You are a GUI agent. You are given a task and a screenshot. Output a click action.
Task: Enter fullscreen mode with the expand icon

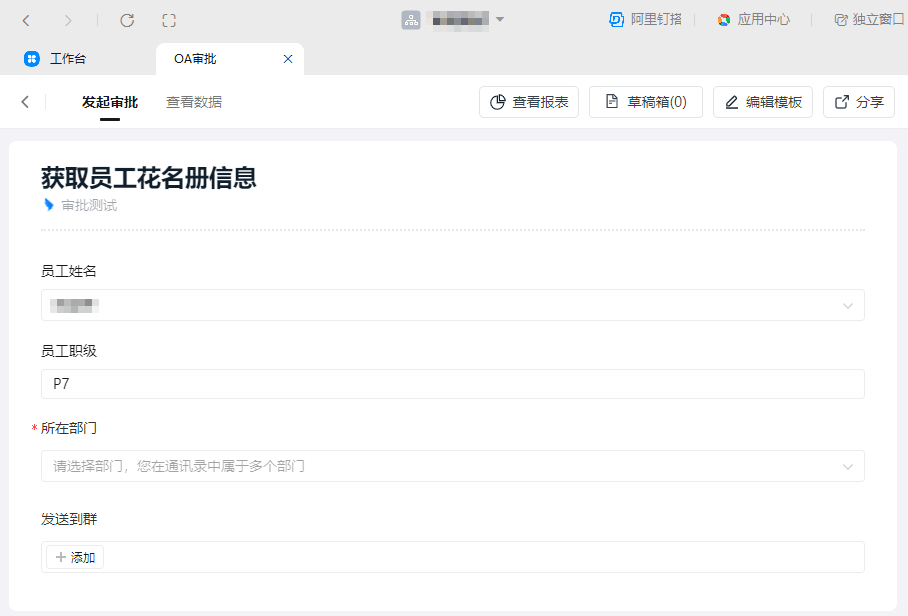coord(168,19)
